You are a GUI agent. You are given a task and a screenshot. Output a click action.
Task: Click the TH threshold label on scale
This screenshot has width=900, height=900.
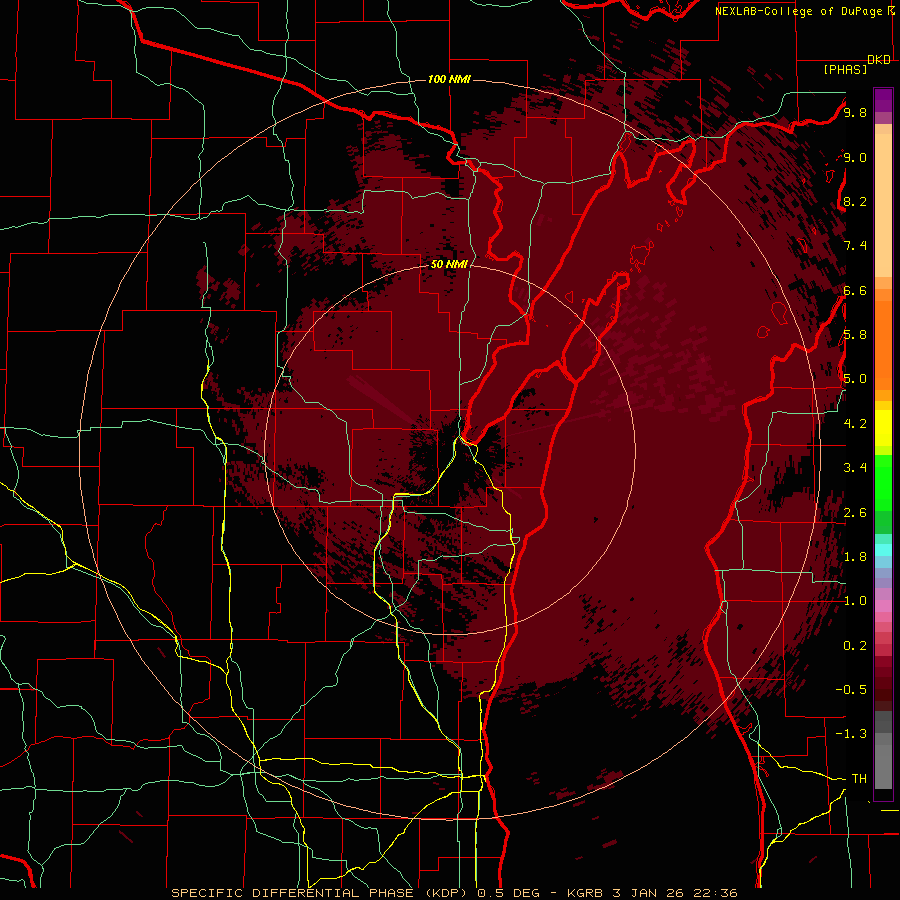click(859, 779)
